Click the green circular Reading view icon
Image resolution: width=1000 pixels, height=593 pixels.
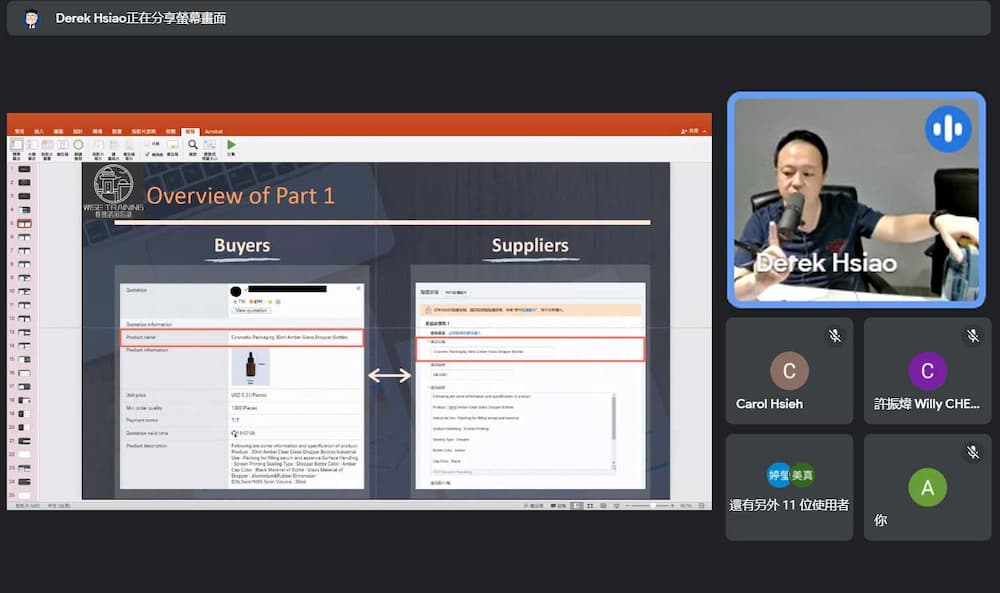tap(78, 145)
